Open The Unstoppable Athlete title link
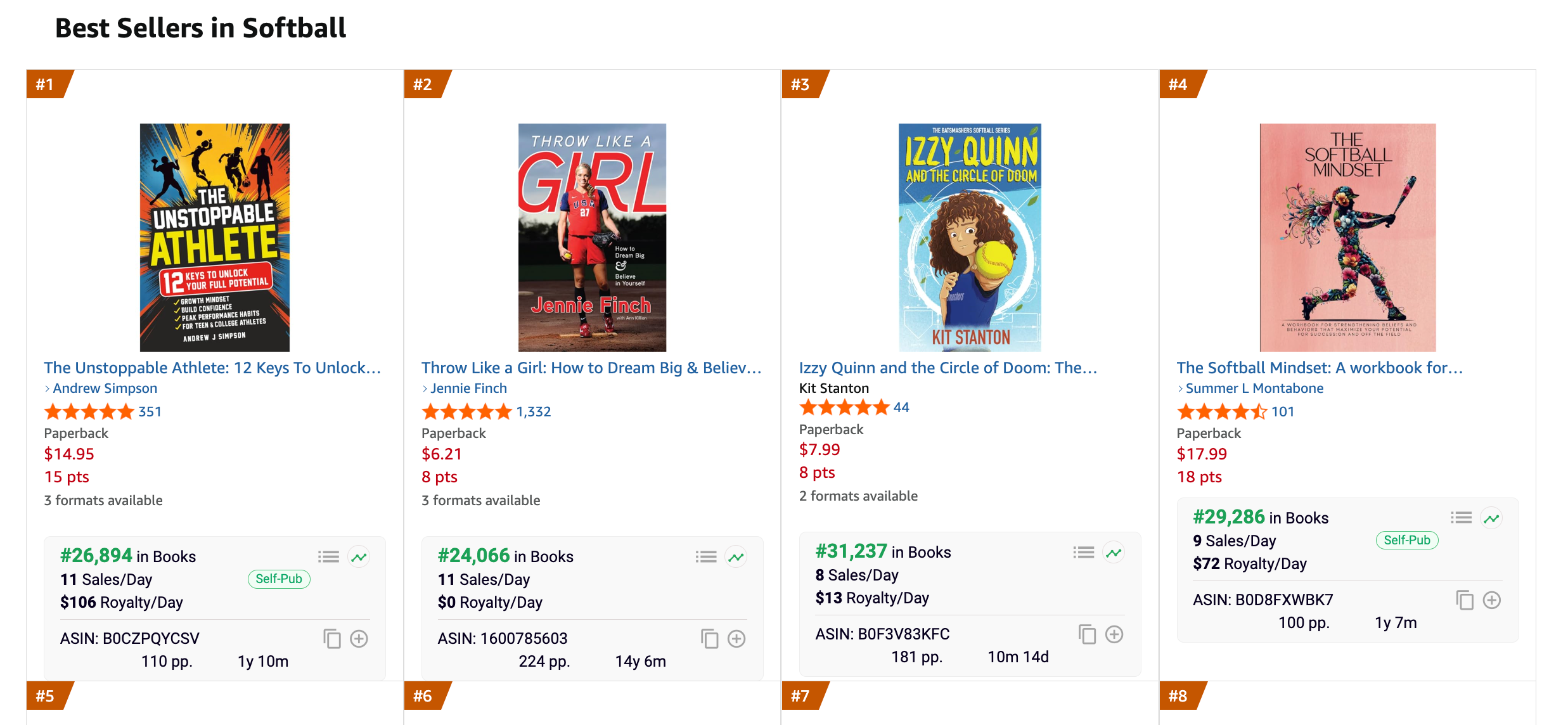 pyautogui.click(x=212, y=368)
